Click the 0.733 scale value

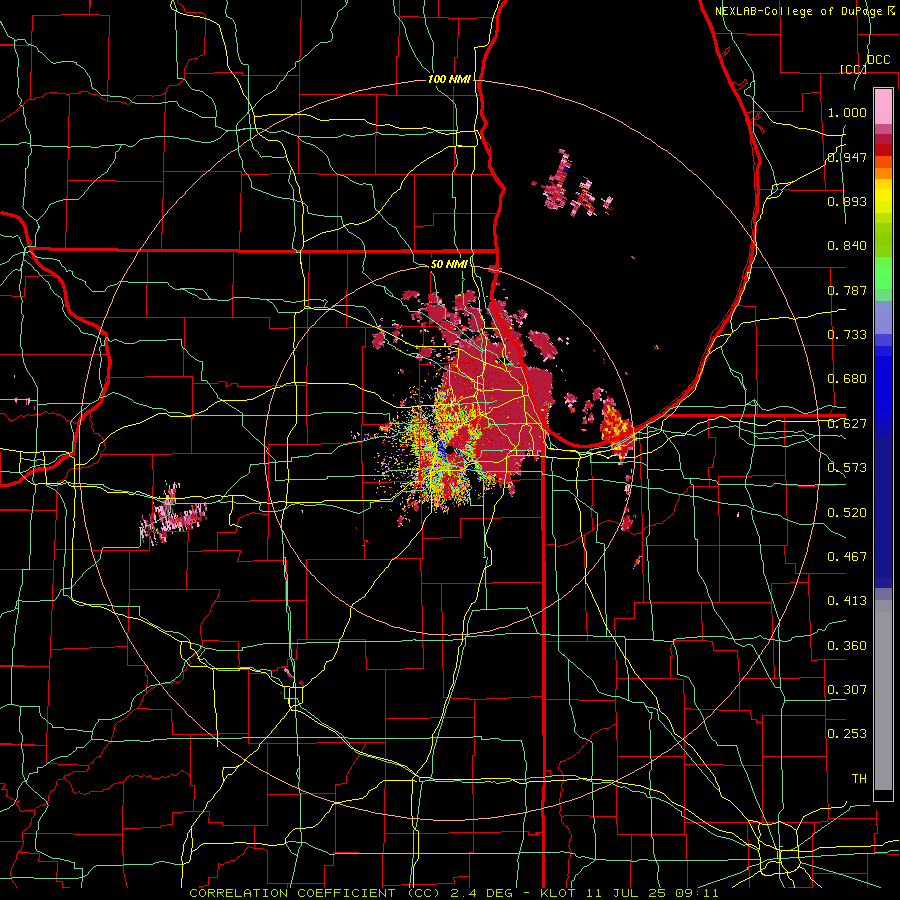tap(847, 335)
